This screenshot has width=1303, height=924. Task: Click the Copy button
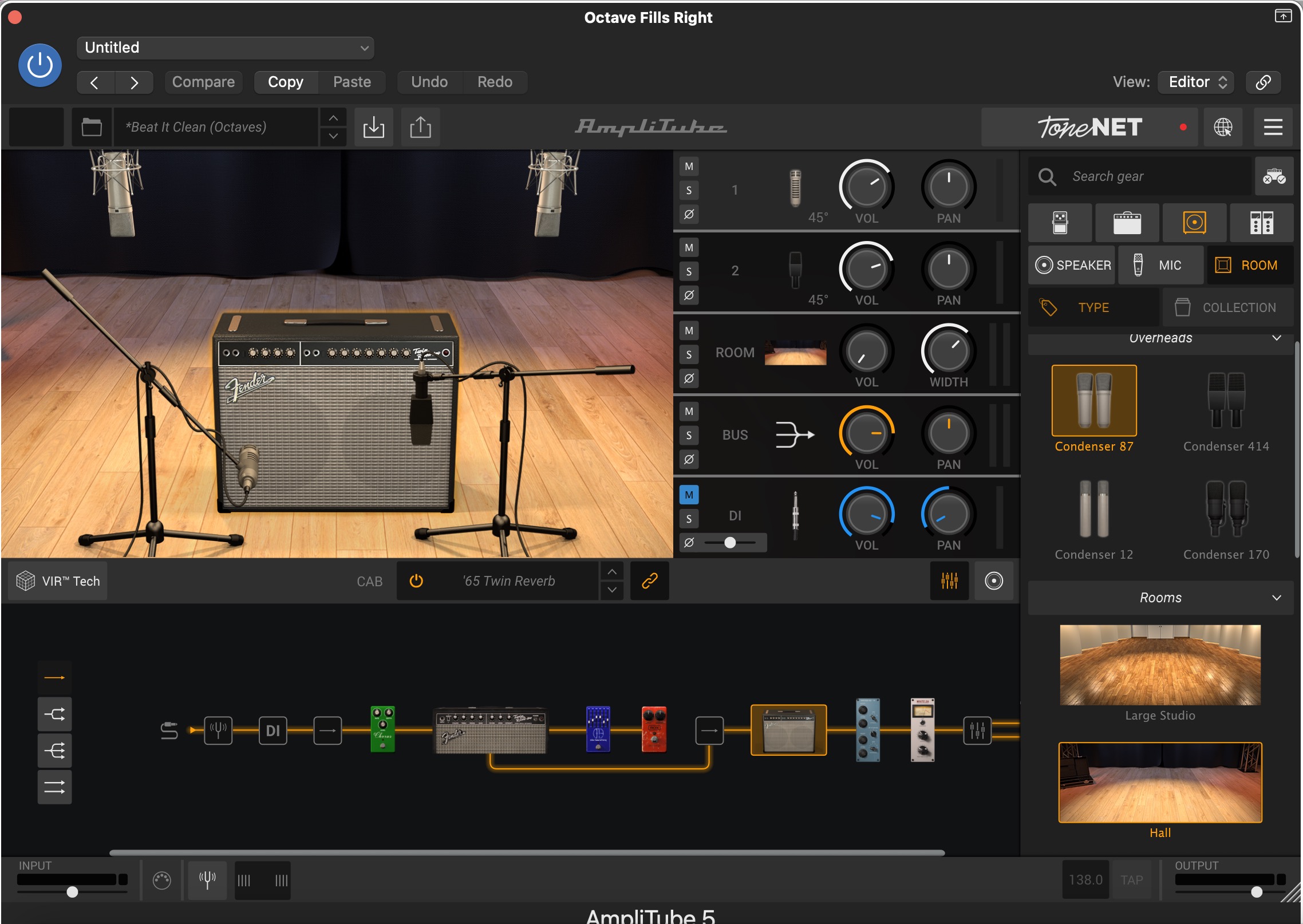(286, 82)
